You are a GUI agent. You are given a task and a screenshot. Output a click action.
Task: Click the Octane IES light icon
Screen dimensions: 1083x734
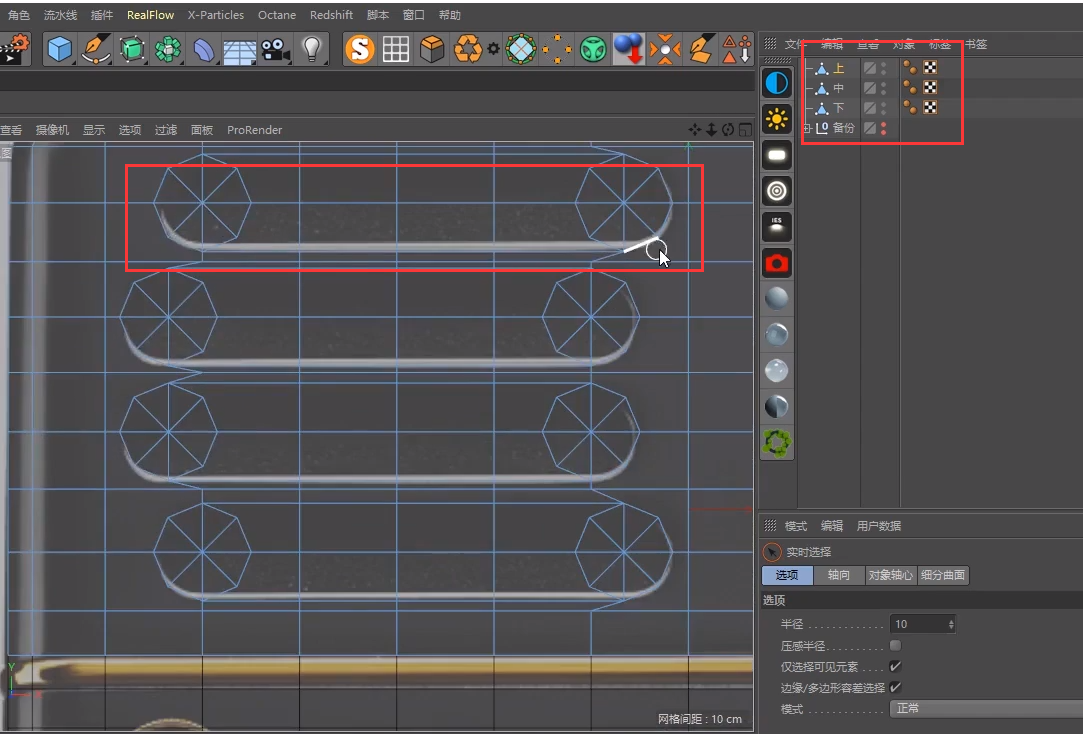(777, 227)
